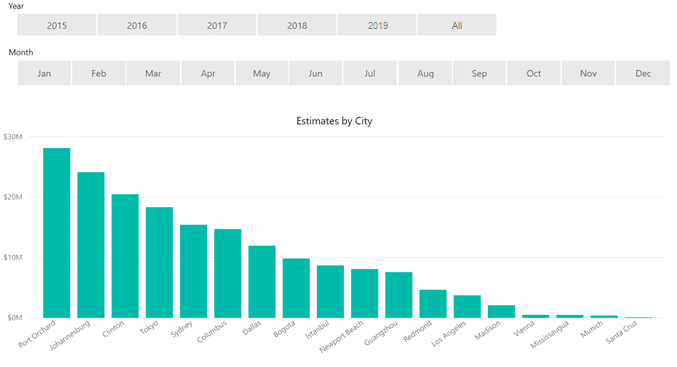Select the 2015 year slicer button
The height and width of the screenshot is (367, 677).
pyautogui.click(x=57, y=25)
